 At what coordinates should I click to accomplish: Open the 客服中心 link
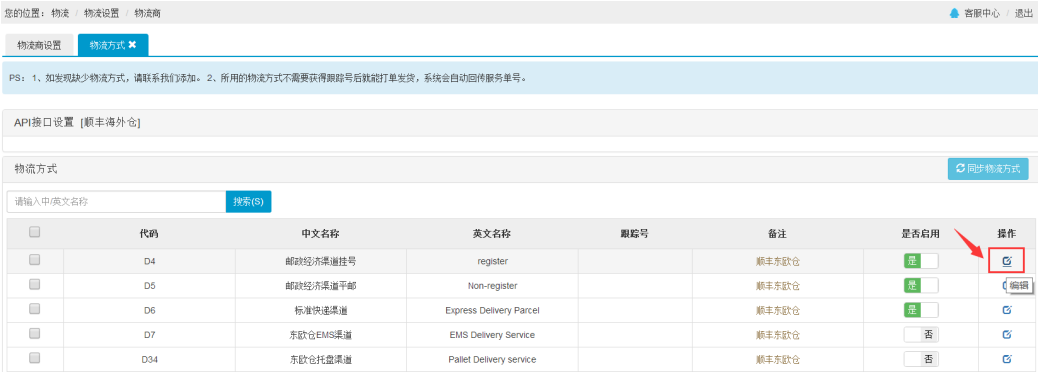pyautogui.click(x=982, y=13)
